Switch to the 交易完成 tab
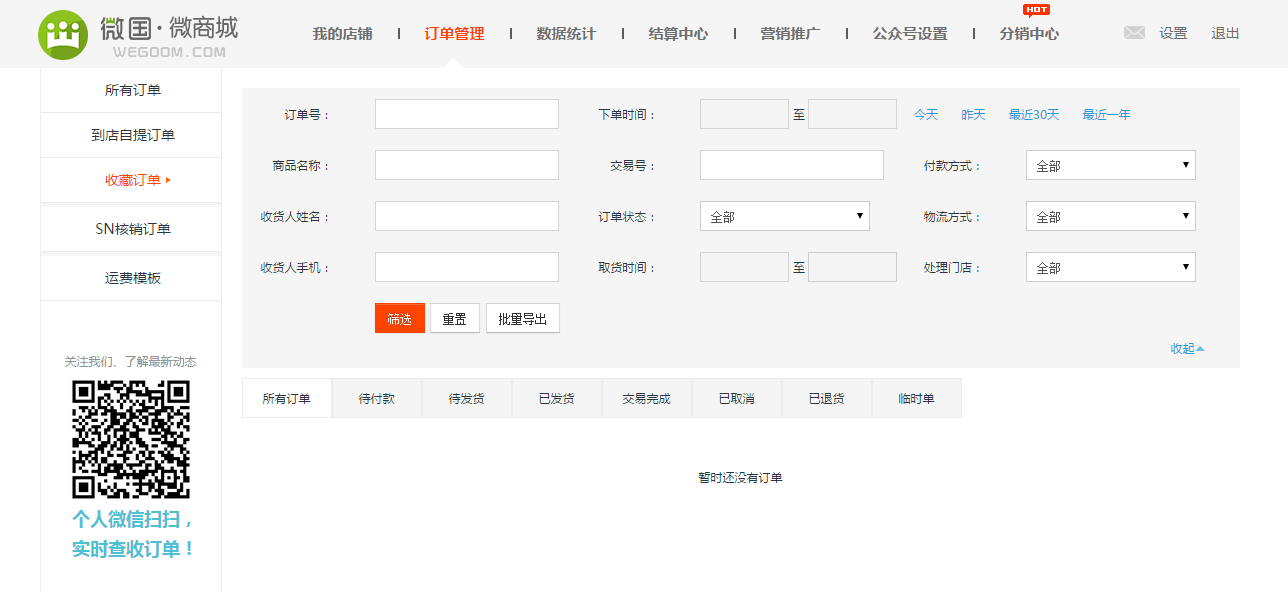The height and width of the screenshot is (592, 1288). click(647, 398)
